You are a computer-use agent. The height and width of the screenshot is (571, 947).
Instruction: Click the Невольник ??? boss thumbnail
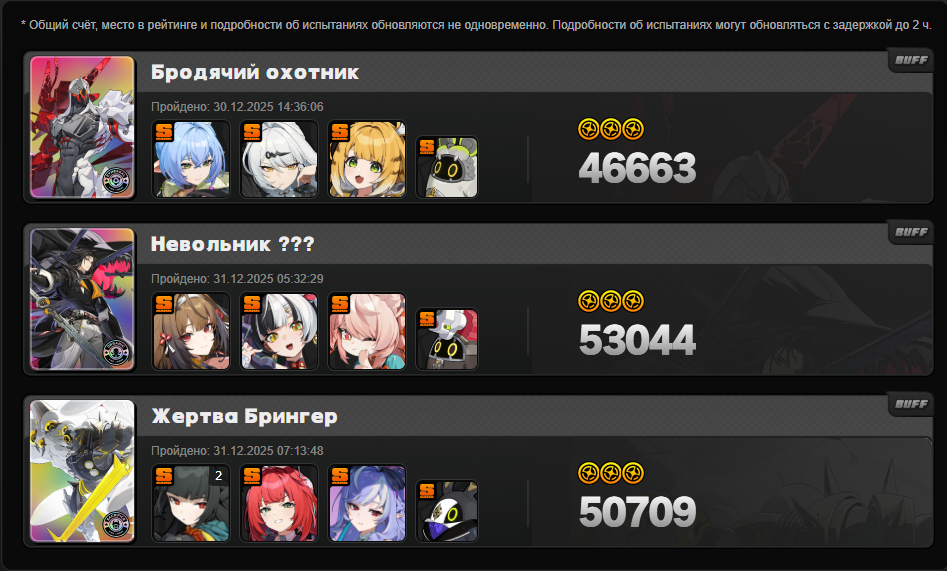point(82,299)
